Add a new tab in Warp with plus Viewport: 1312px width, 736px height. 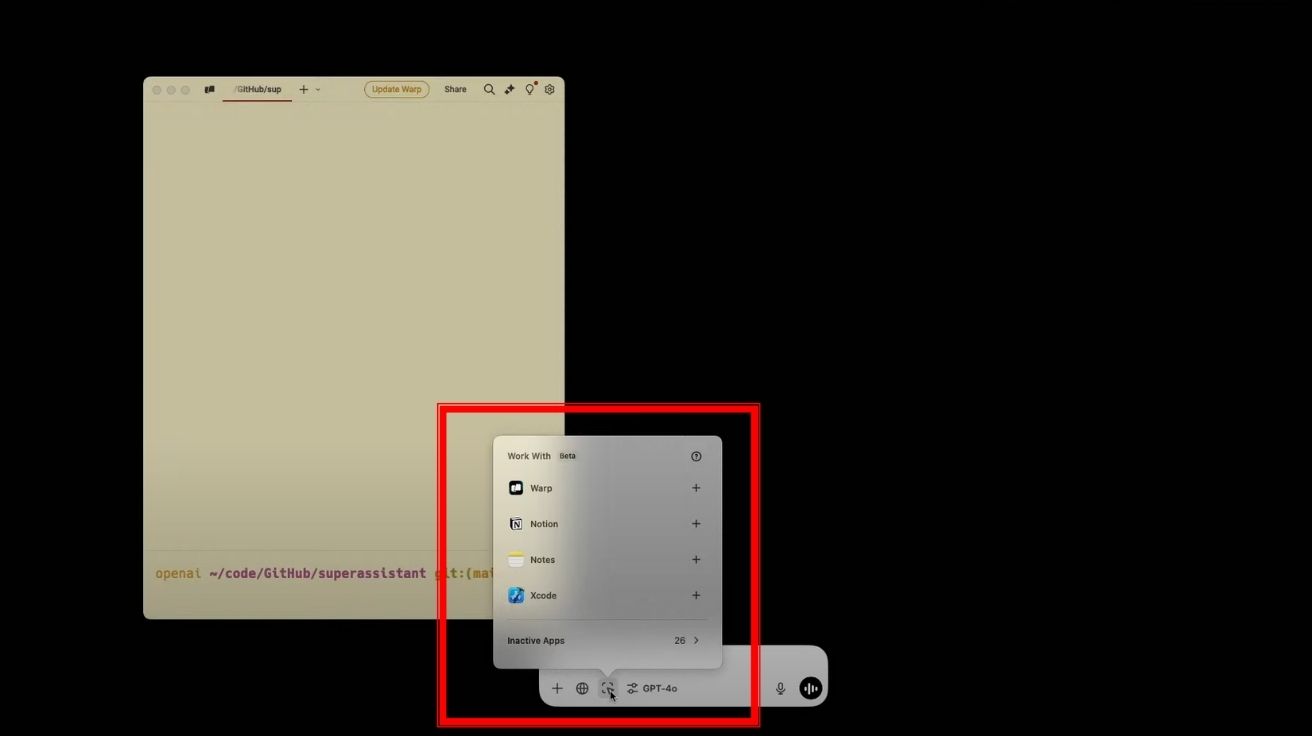(304, 89)
